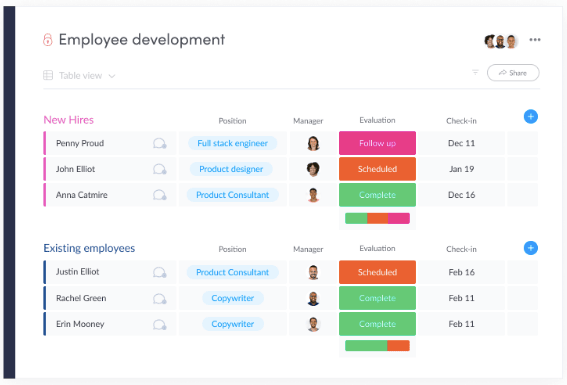Image resolution: width=567 pixels, height=385 pixels.
Task: Click the John Elliot name cell
Action: pyautogui.click(x=110, y=169)
